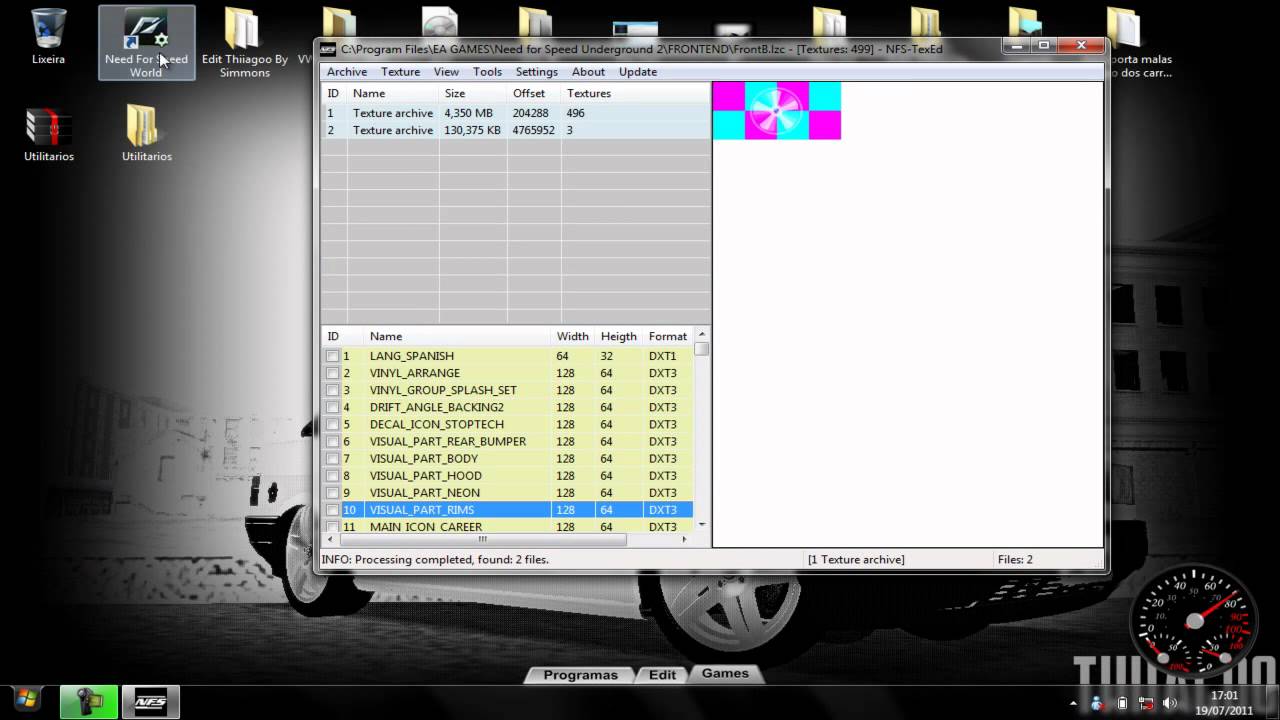Screen dimensions: 1280x720
Task: Click the NFS-TexEd title bar app icon
Action: point(328,49)
